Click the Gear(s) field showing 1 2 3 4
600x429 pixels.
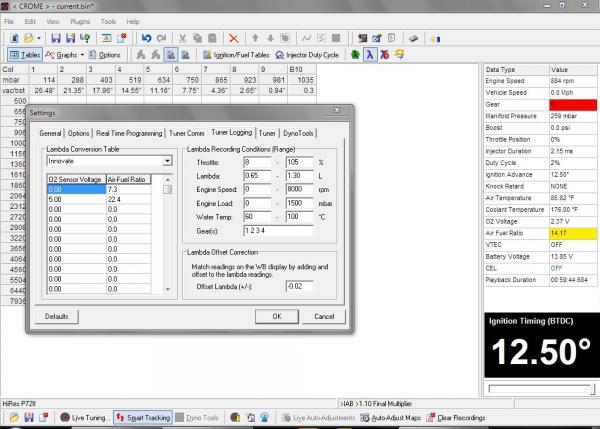tap(278, 231)
